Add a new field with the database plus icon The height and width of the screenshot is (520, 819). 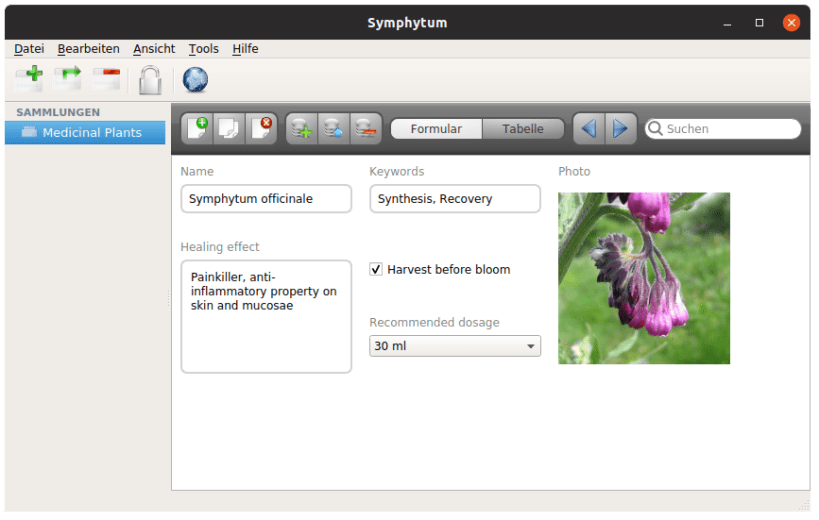(x=302, y=128)
